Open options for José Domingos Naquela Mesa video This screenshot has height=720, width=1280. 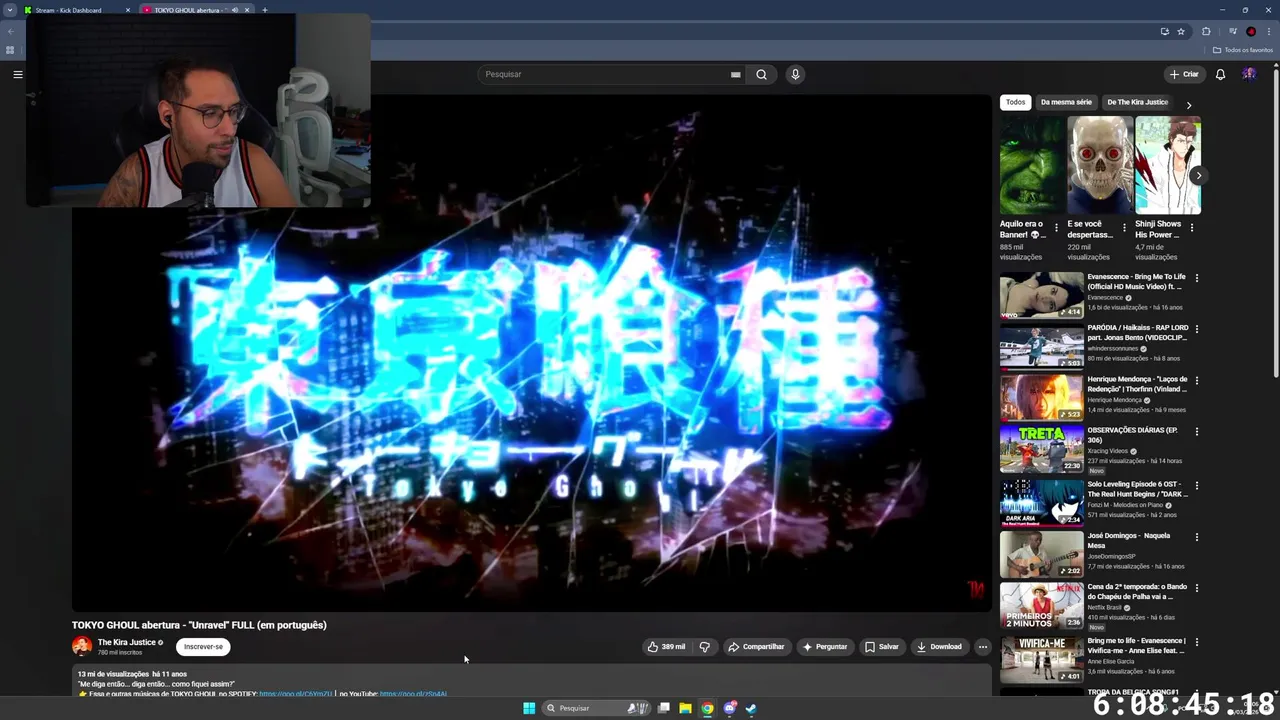pos(1196,537)
